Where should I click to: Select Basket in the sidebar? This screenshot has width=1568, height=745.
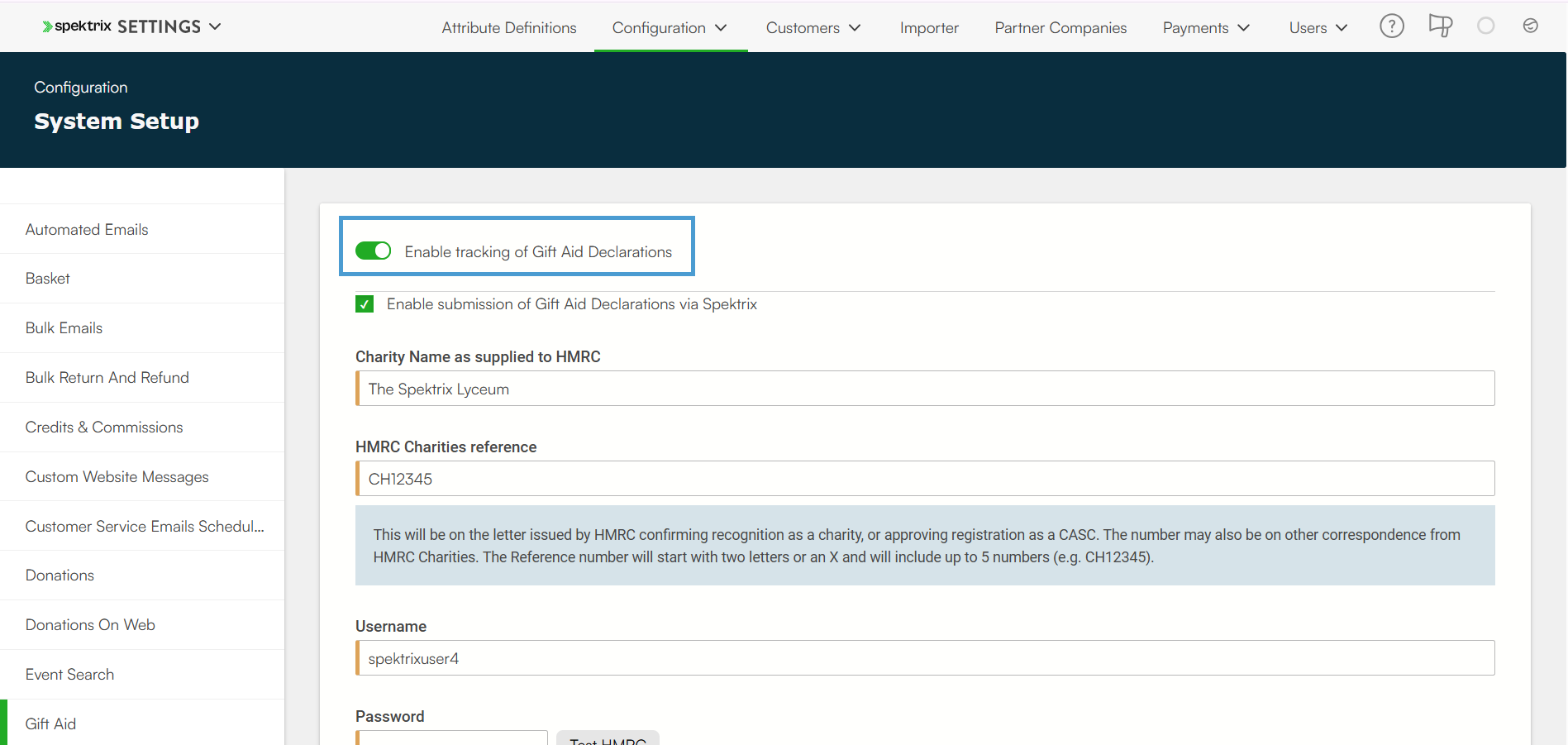pos(142,279)
